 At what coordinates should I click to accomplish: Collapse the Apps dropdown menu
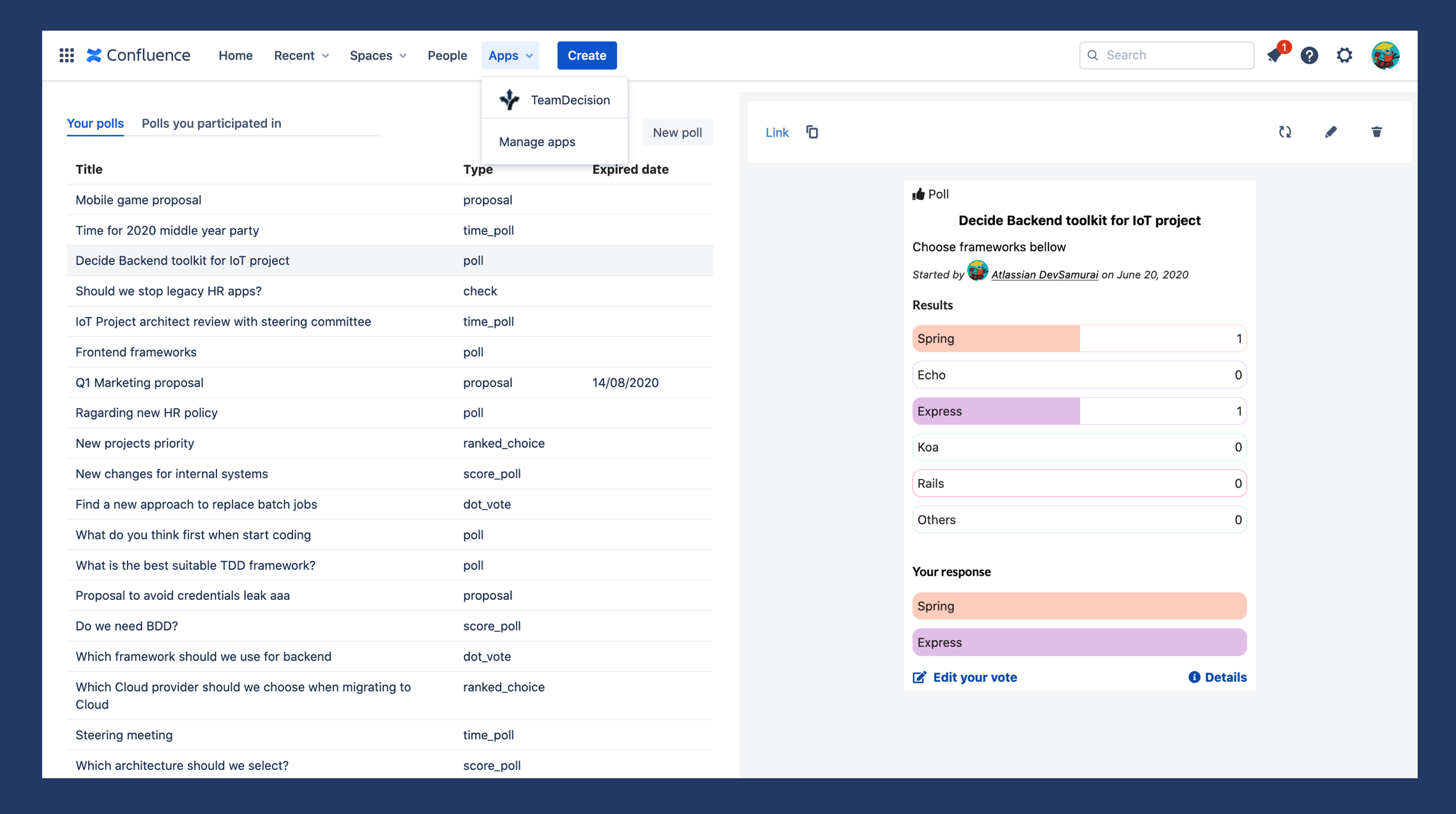pyautogui.click(x=510, y=56)
